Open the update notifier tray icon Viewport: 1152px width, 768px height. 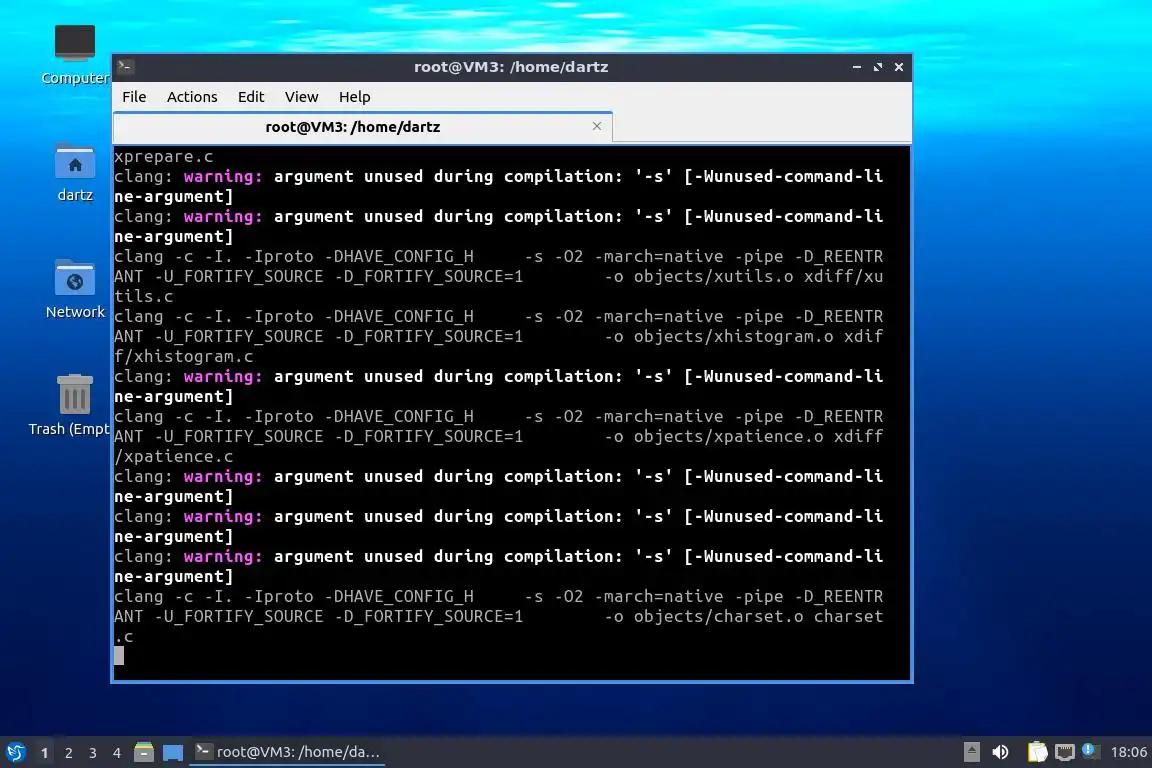tap(1090, 751)
